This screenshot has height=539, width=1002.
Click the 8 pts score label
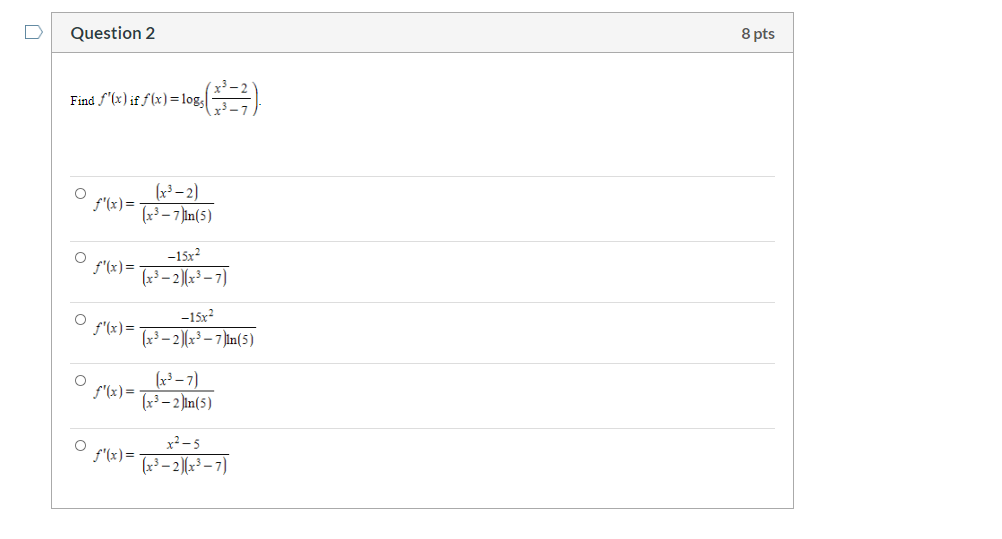(758, 33)
